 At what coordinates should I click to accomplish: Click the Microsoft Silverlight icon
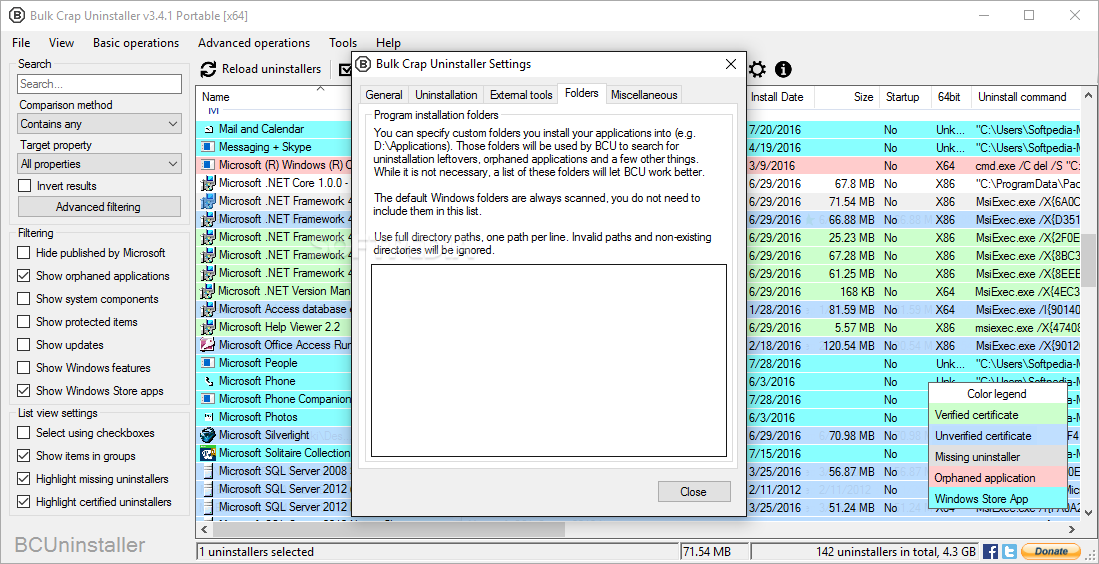pos(208,435)
